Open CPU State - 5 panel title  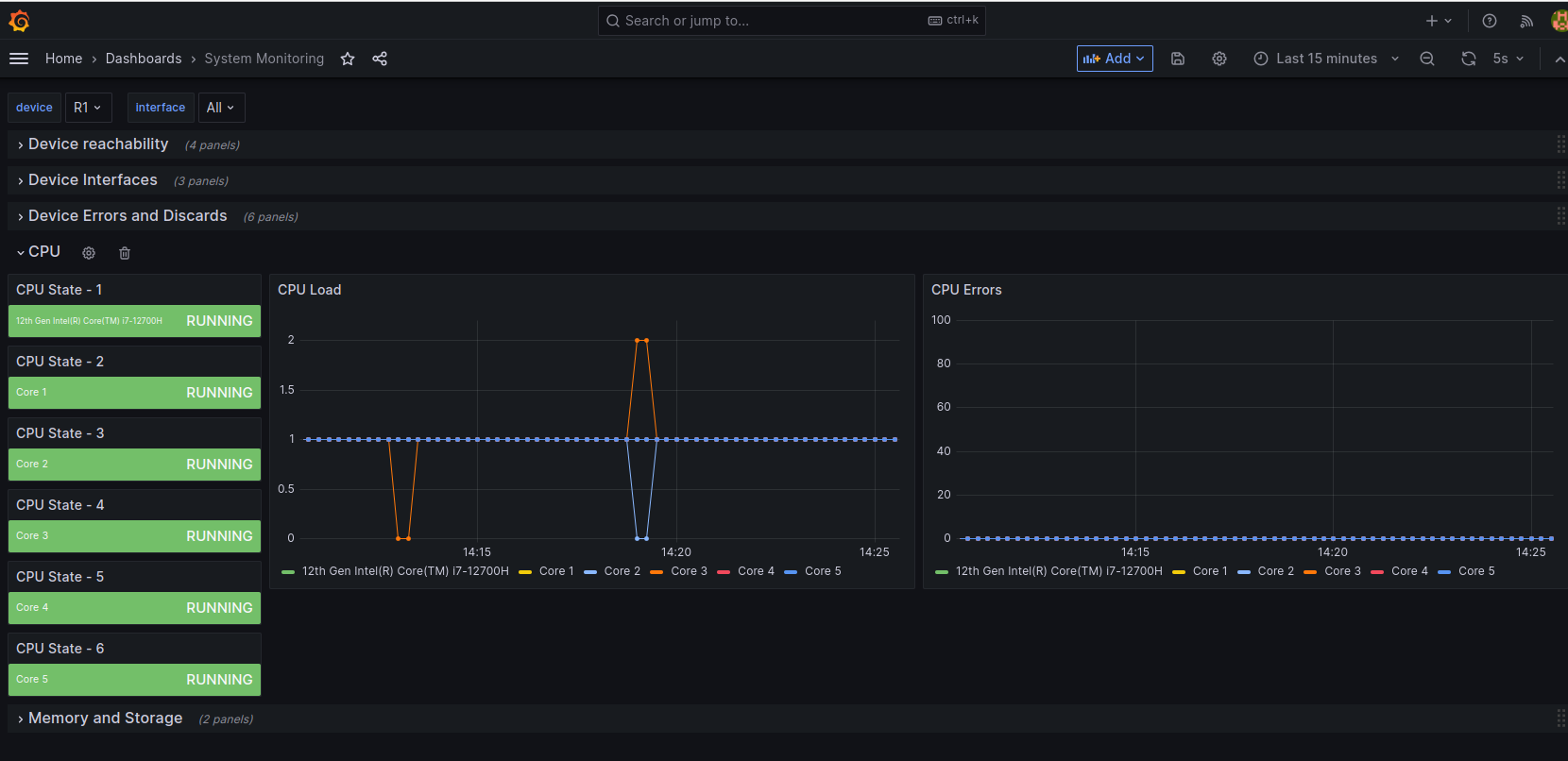(x=60, y=577)
